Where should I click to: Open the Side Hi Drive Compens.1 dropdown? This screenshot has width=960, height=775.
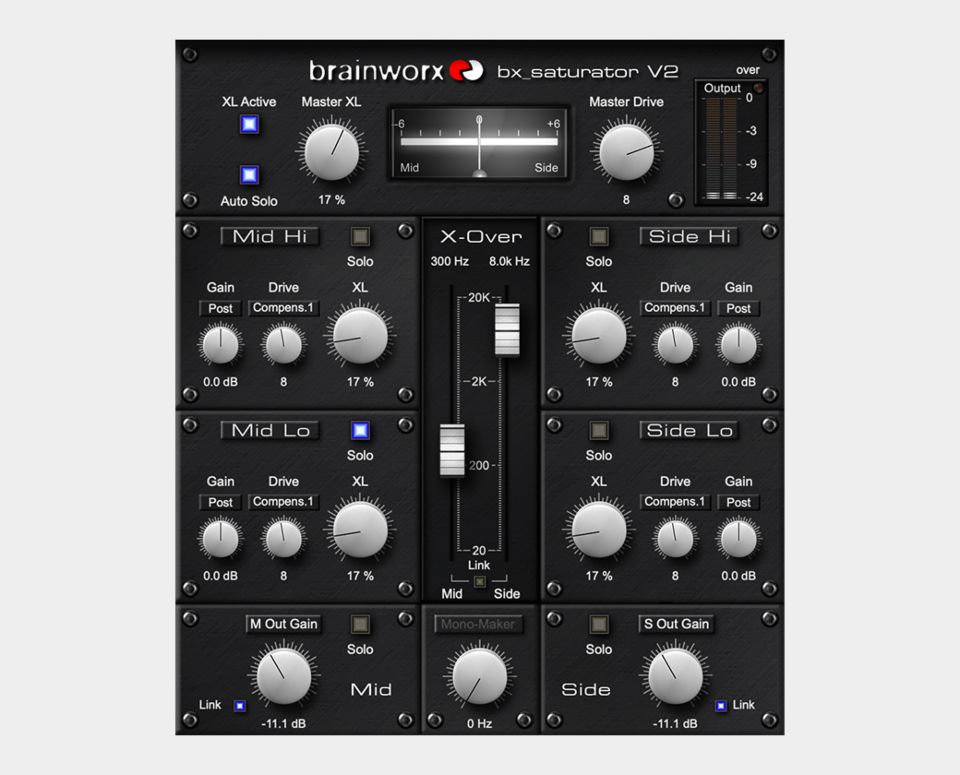pyautogui.click(x=675, y=308)
